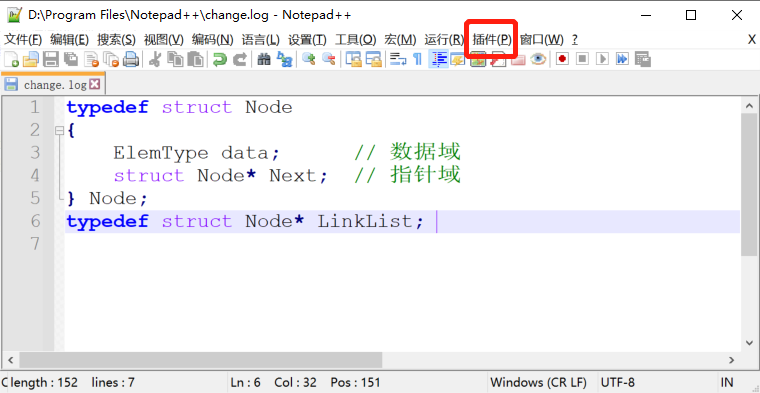The height and width of the screenshot is (393, 760).
Task: Open the 插件(P) plugins menu
Action: 492,39
